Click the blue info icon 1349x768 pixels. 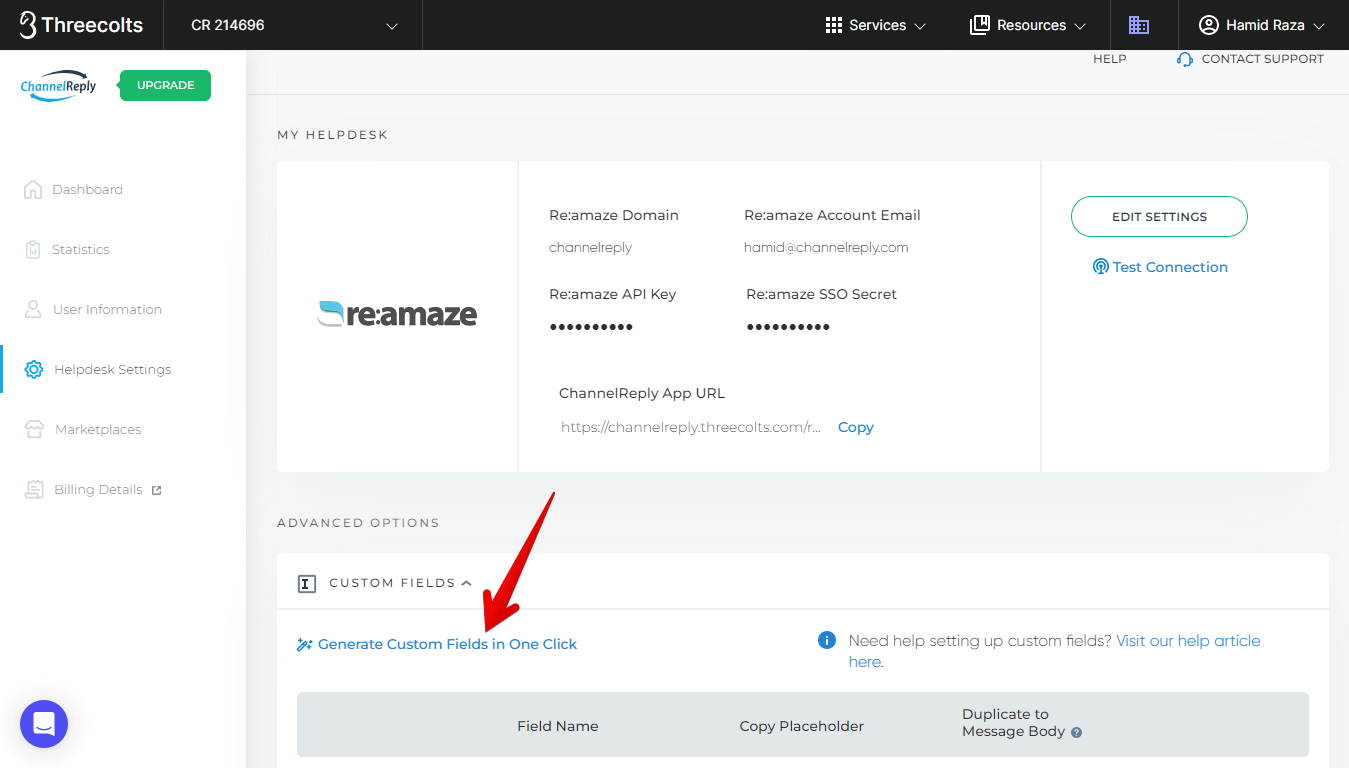[x=827, y=640]
